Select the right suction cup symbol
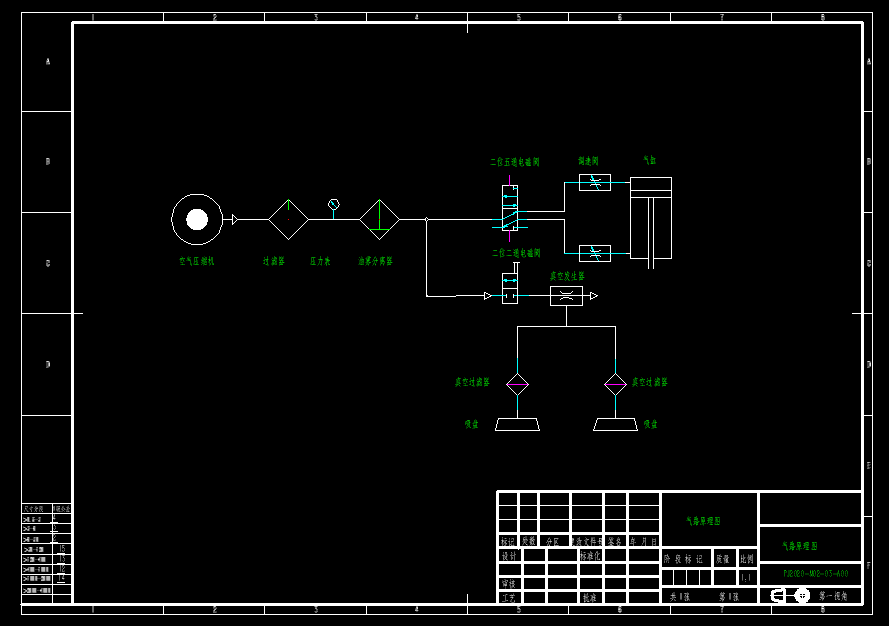This screenshot has width=889, height=626. pyautogui.click(x=615, y=425)
